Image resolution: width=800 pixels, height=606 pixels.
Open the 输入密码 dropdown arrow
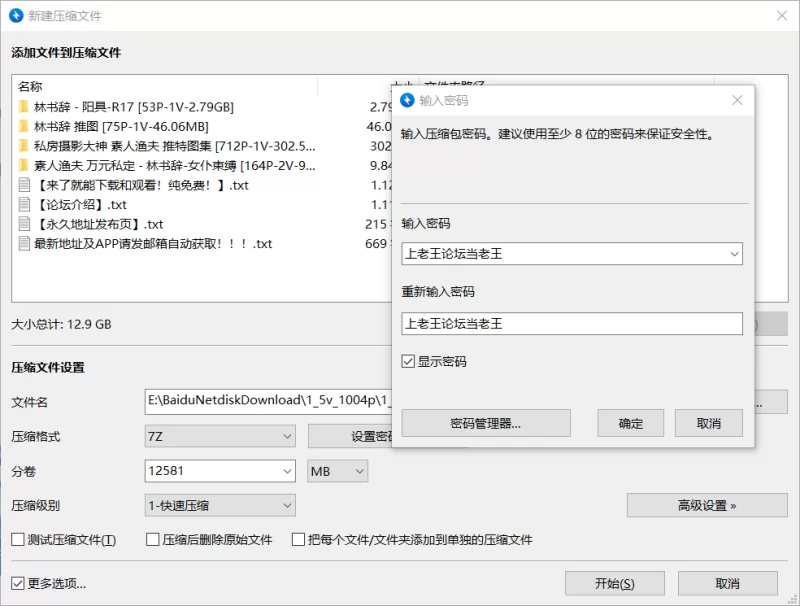(734, 254)
